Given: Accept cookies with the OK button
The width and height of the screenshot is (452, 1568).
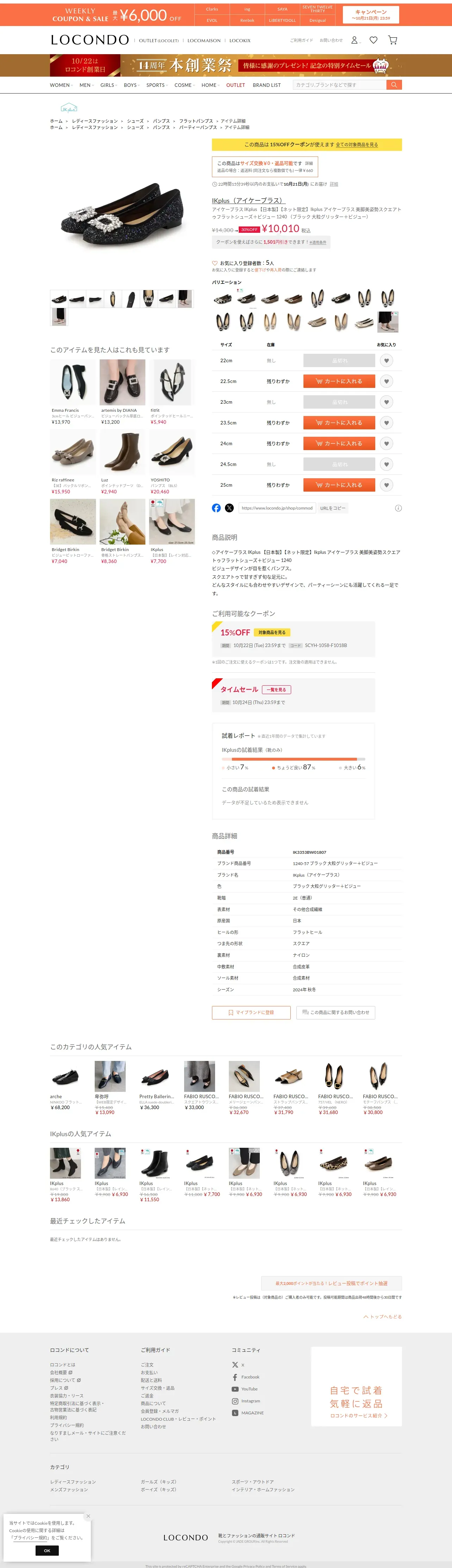Looking at the screenshot, I should pos(47,1550).
